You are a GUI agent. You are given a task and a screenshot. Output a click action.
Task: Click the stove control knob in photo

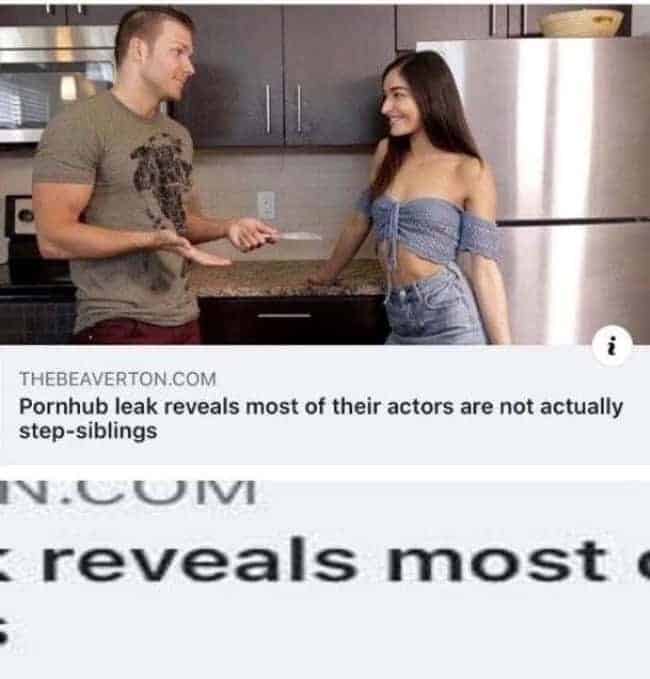click(25, 216)
